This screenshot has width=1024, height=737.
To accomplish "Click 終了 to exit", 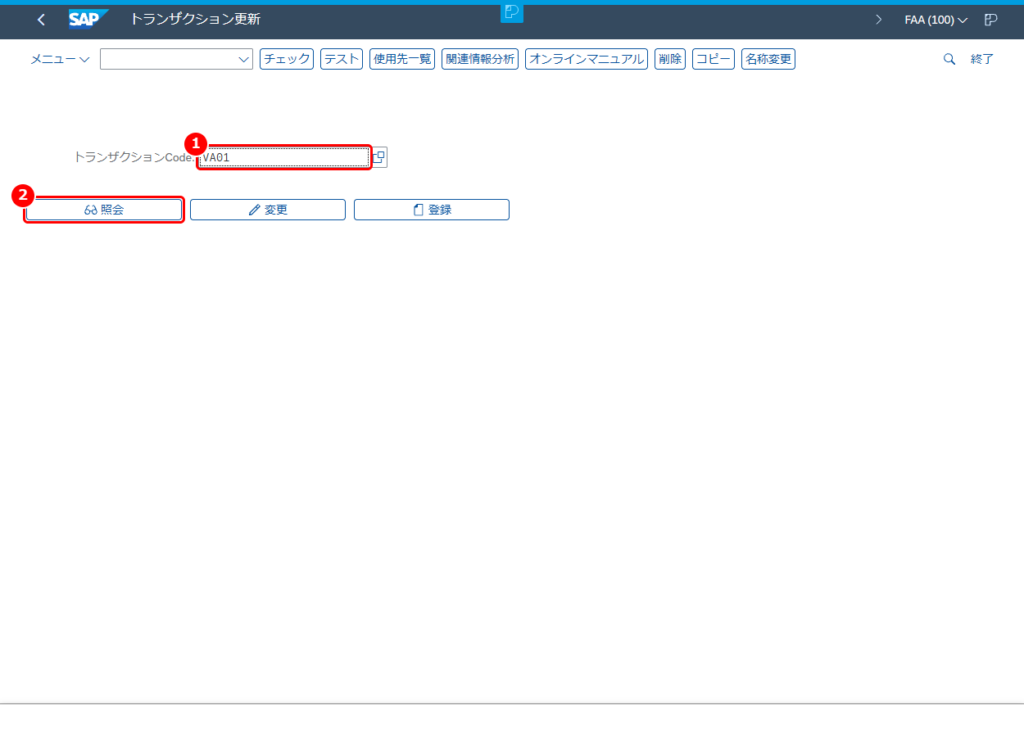I will (x=982, y=59).
